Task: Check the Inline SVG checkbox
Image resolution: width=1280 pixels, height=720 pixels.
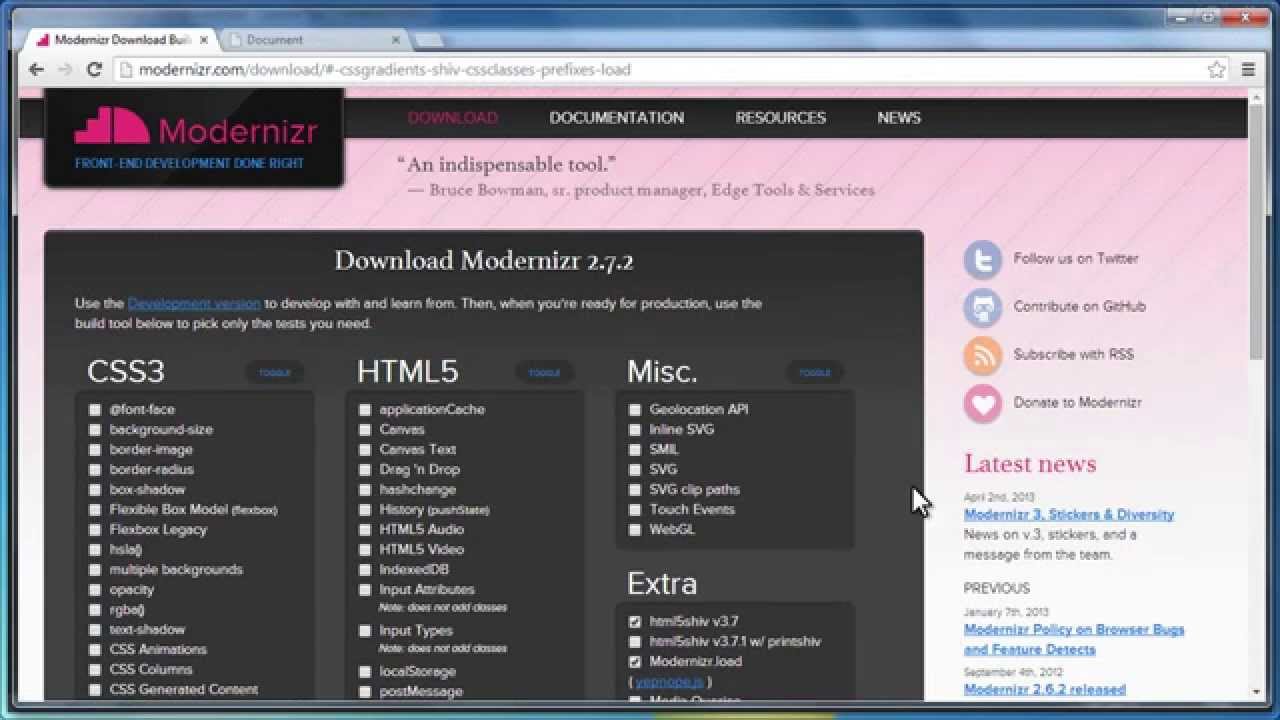Action: 635,430
